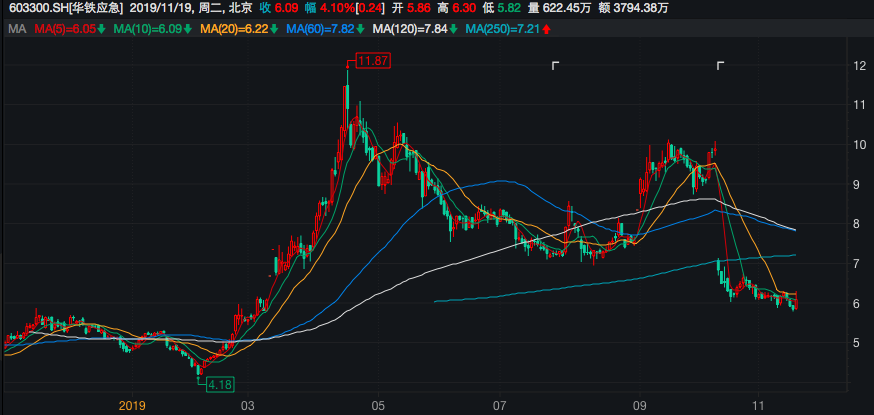Click the red up arrow beside MA(250)=7.21

click(546, 28)
